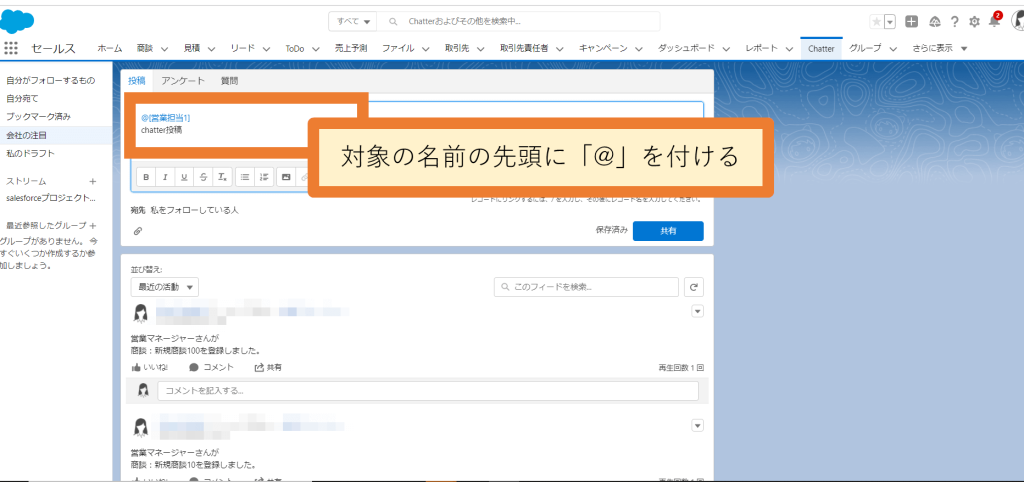Screen dimensions: 1024x482
Task: Open the setup gear icon
Action: 974,22
